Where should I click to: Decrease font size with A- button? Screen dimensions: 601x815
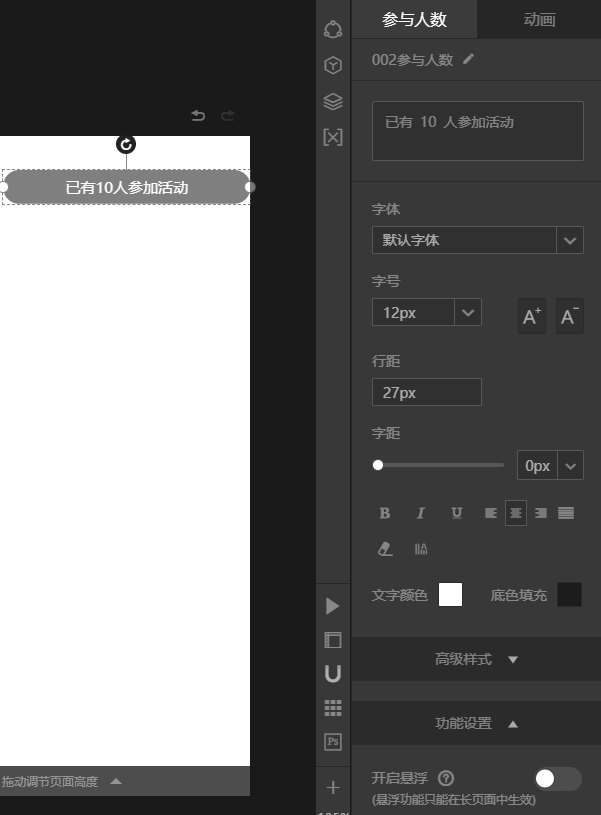coord(570,316)
